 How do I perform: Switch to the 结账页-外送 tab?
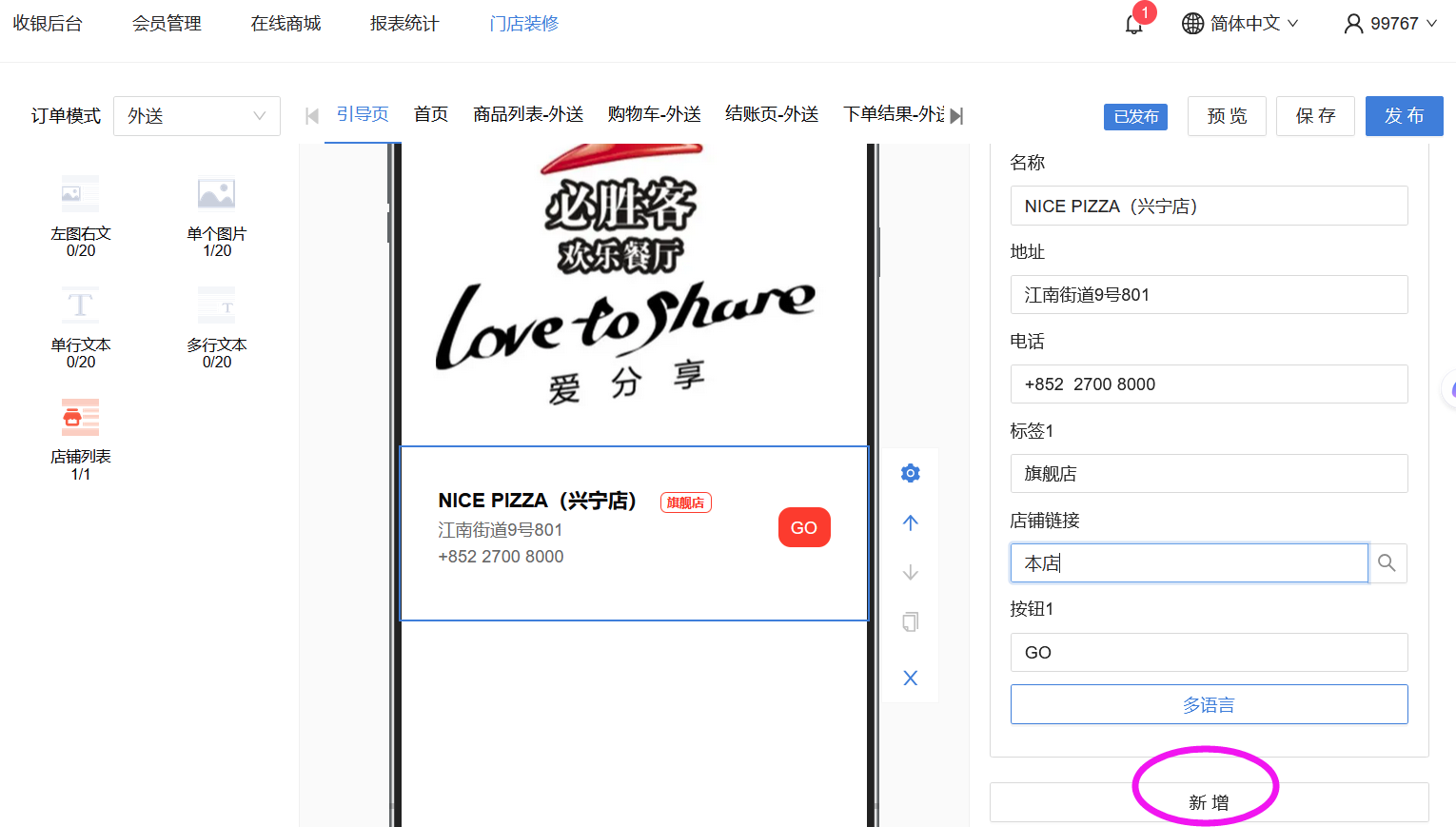[772, 114]
